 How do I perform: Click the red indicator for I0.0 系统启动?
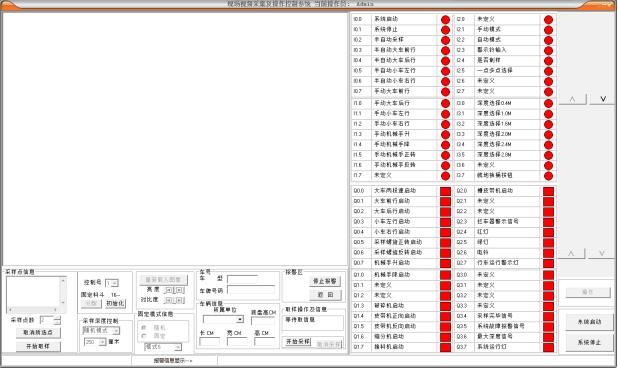(445, 19)
